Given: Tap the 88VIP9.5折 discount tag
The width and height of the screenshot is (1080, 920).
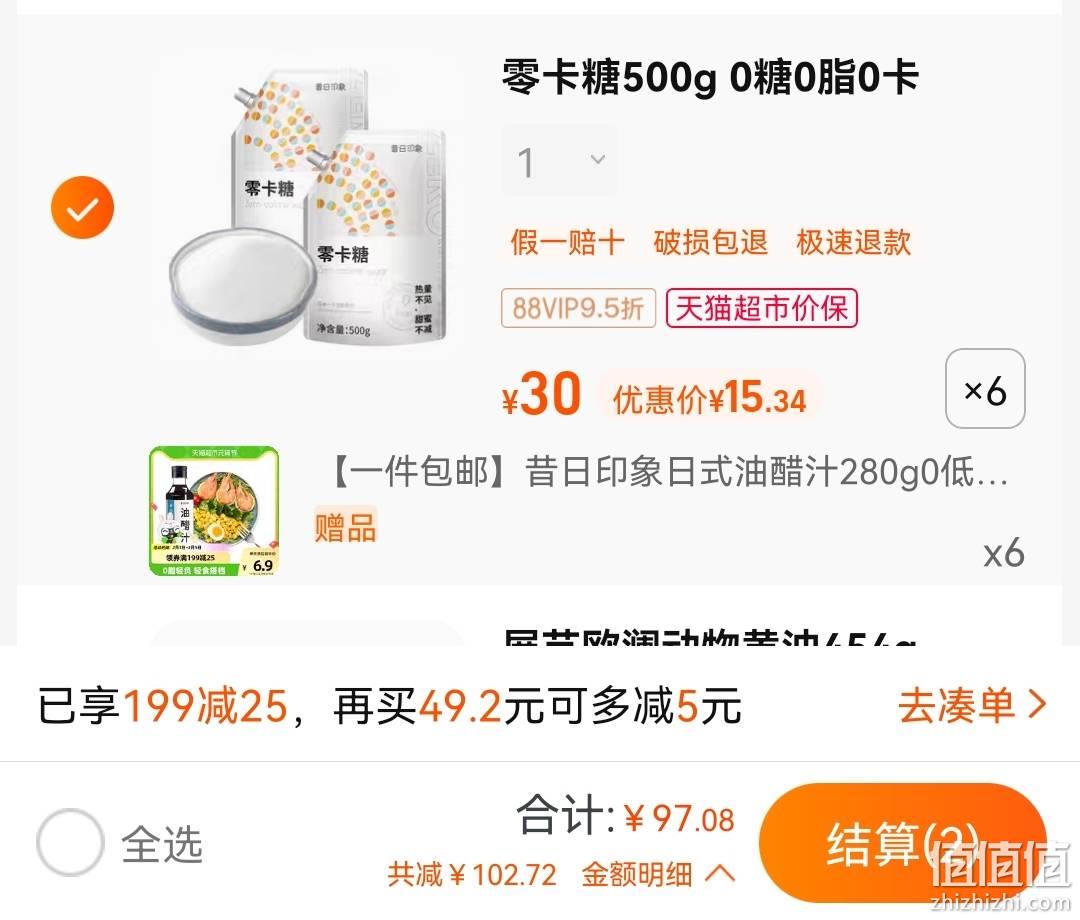Looking at the screenshot, I should 578,308.
